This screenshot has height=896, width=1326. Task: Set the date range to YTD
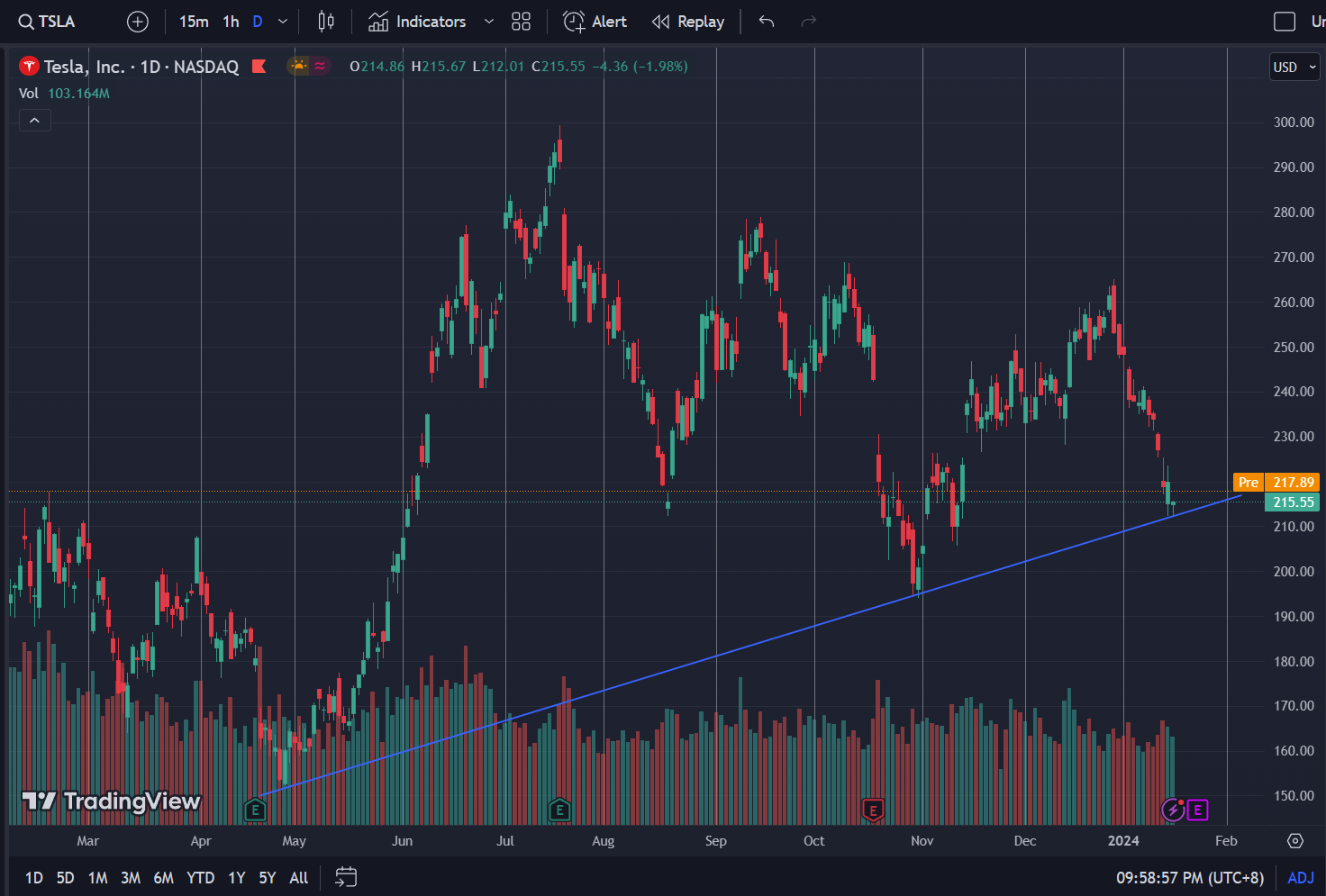pos(200,878)
